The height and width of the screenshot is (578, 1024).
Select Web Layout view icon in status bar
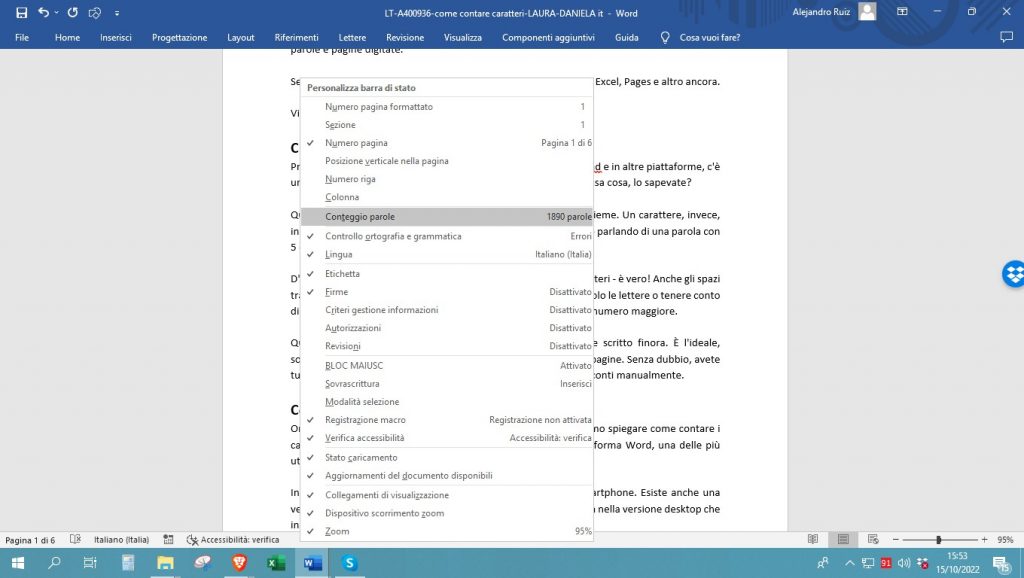[x=873, y=539]
